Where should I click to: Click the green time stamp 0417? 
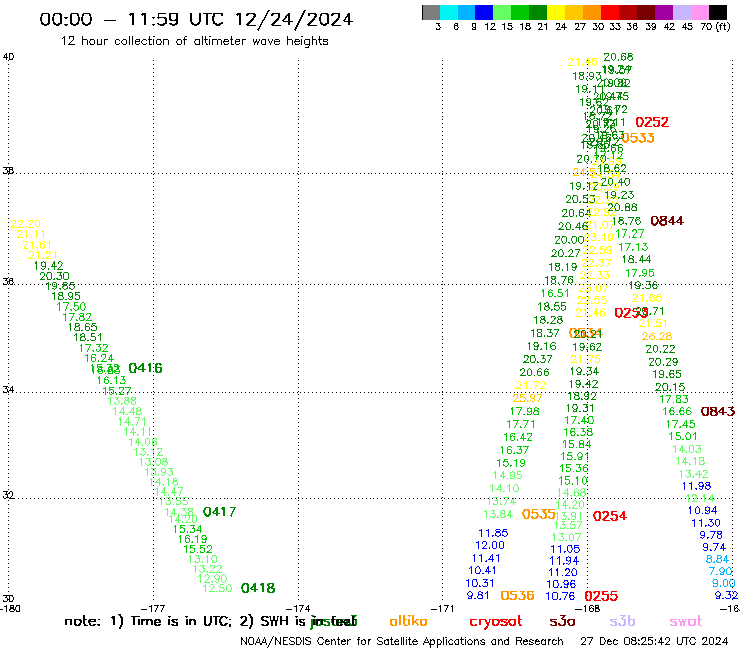pos(219,512)
